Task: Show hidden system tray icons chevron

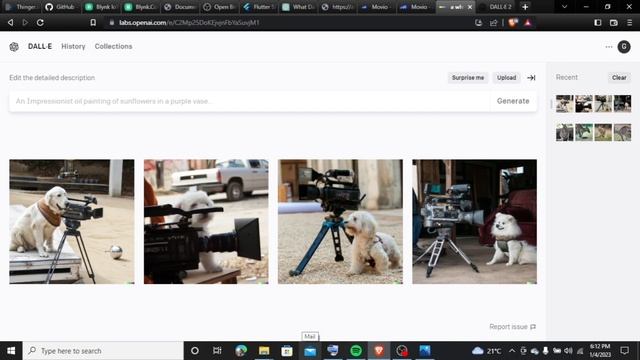Action: (x=512, y=351)
